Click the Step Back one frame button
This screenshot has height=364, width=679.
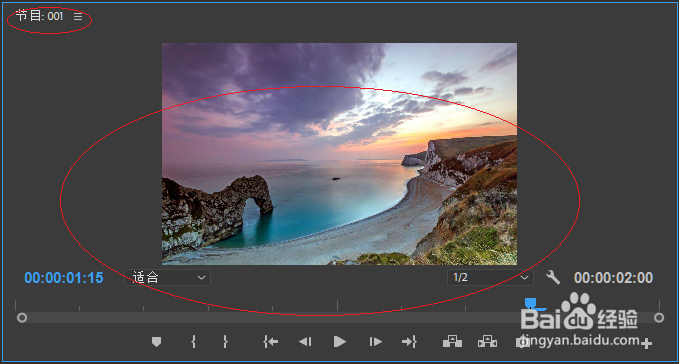pos(305,342)
